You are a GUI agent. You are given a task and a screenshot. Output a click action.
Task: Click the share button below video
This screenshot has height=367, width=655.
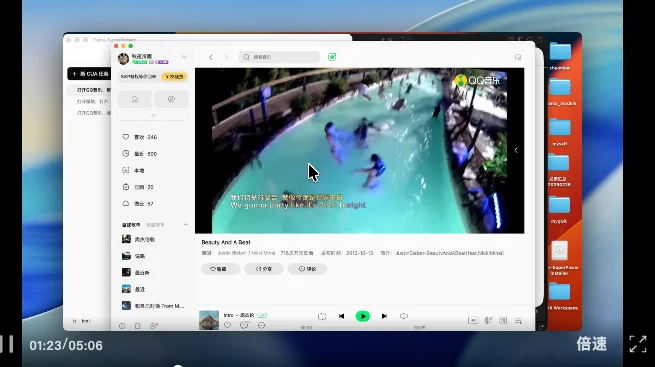264,269
